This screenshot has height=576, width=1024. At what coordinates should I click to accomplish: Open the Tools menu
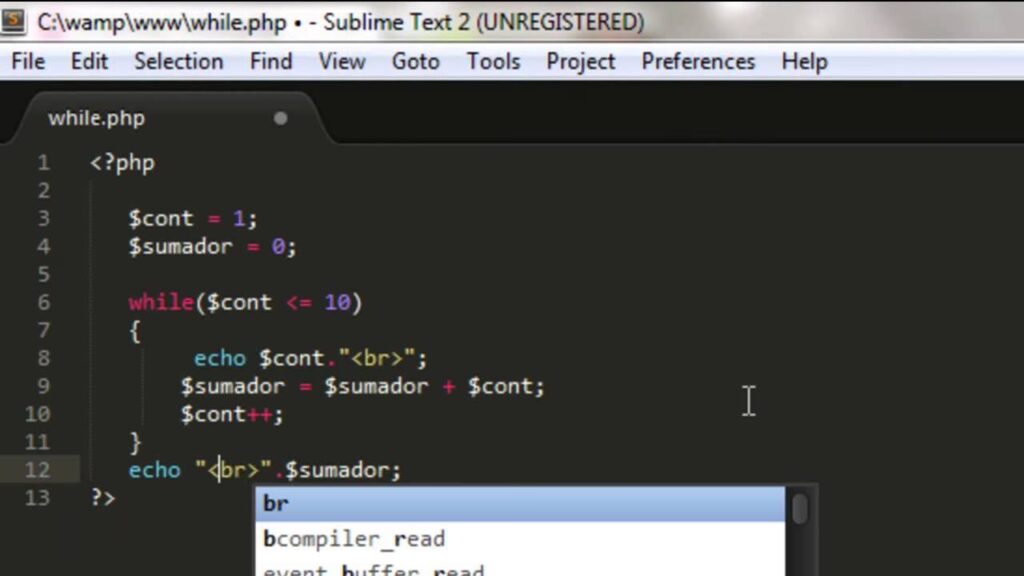[493, 62]
